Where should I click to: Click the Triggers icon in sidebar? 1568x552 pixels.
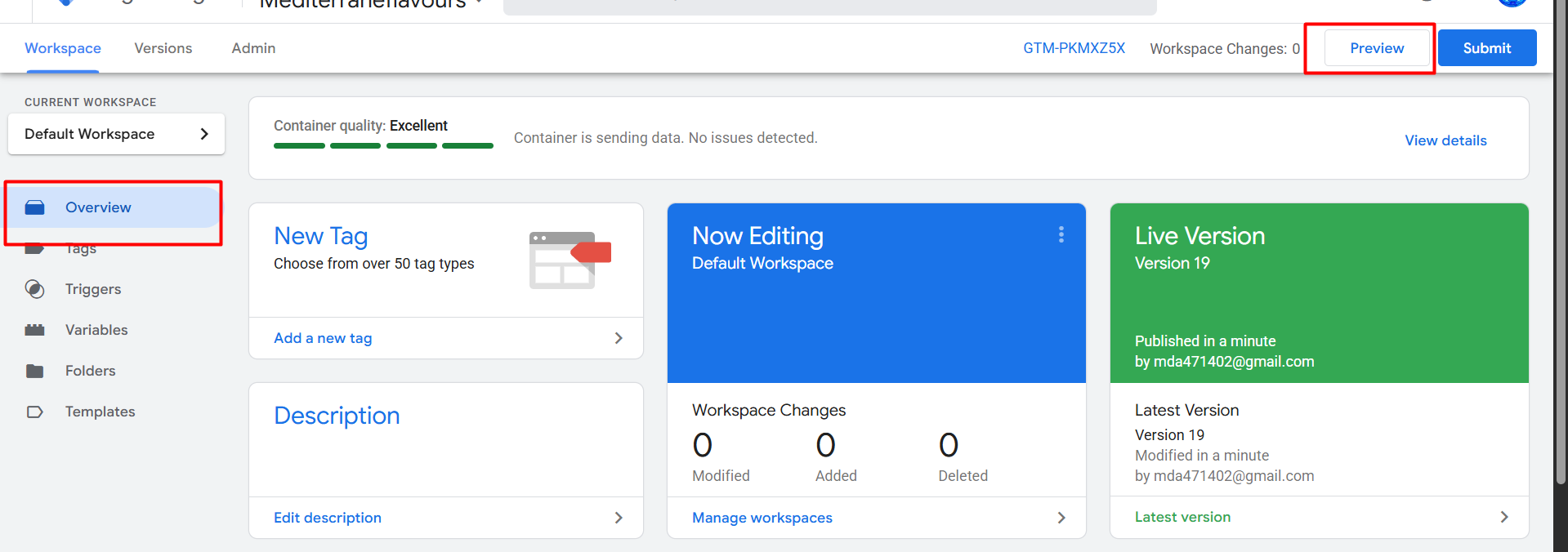click(34, 289)
